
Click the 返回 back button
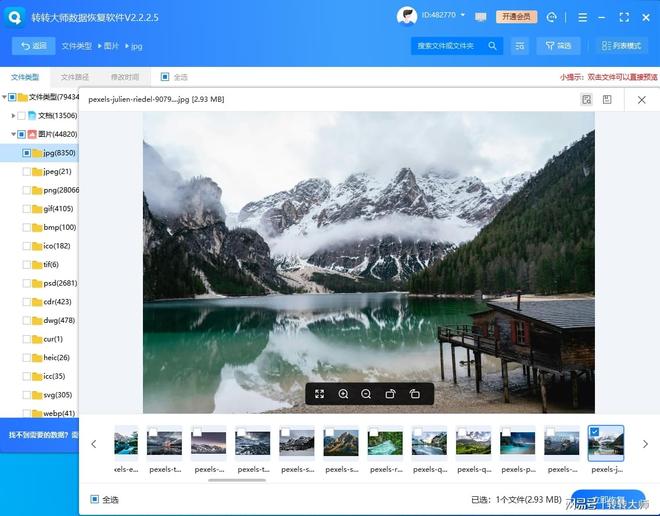[x=34, y=46]
